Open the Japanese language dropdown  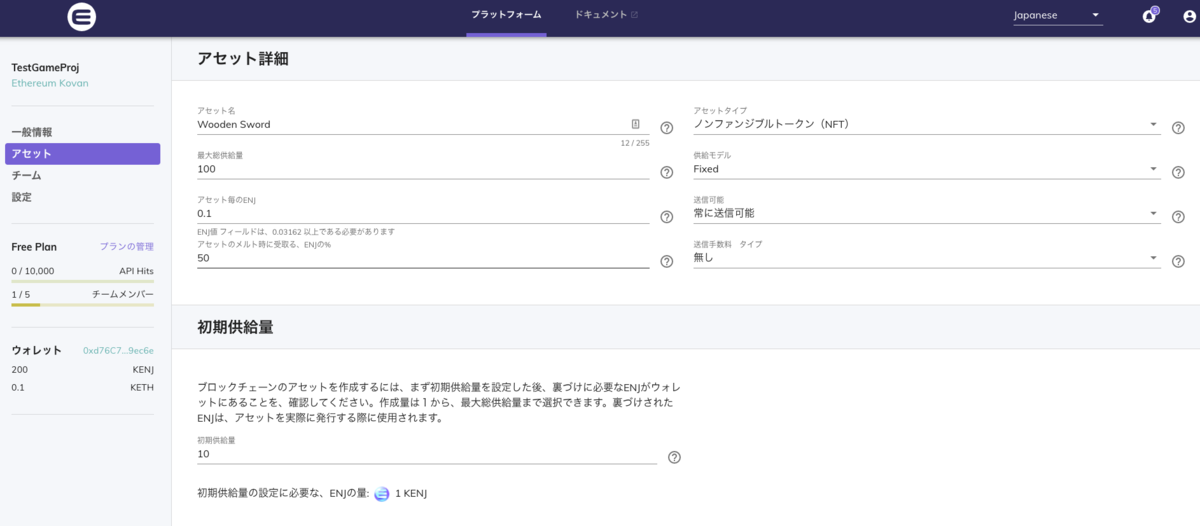coord(1057,15)
